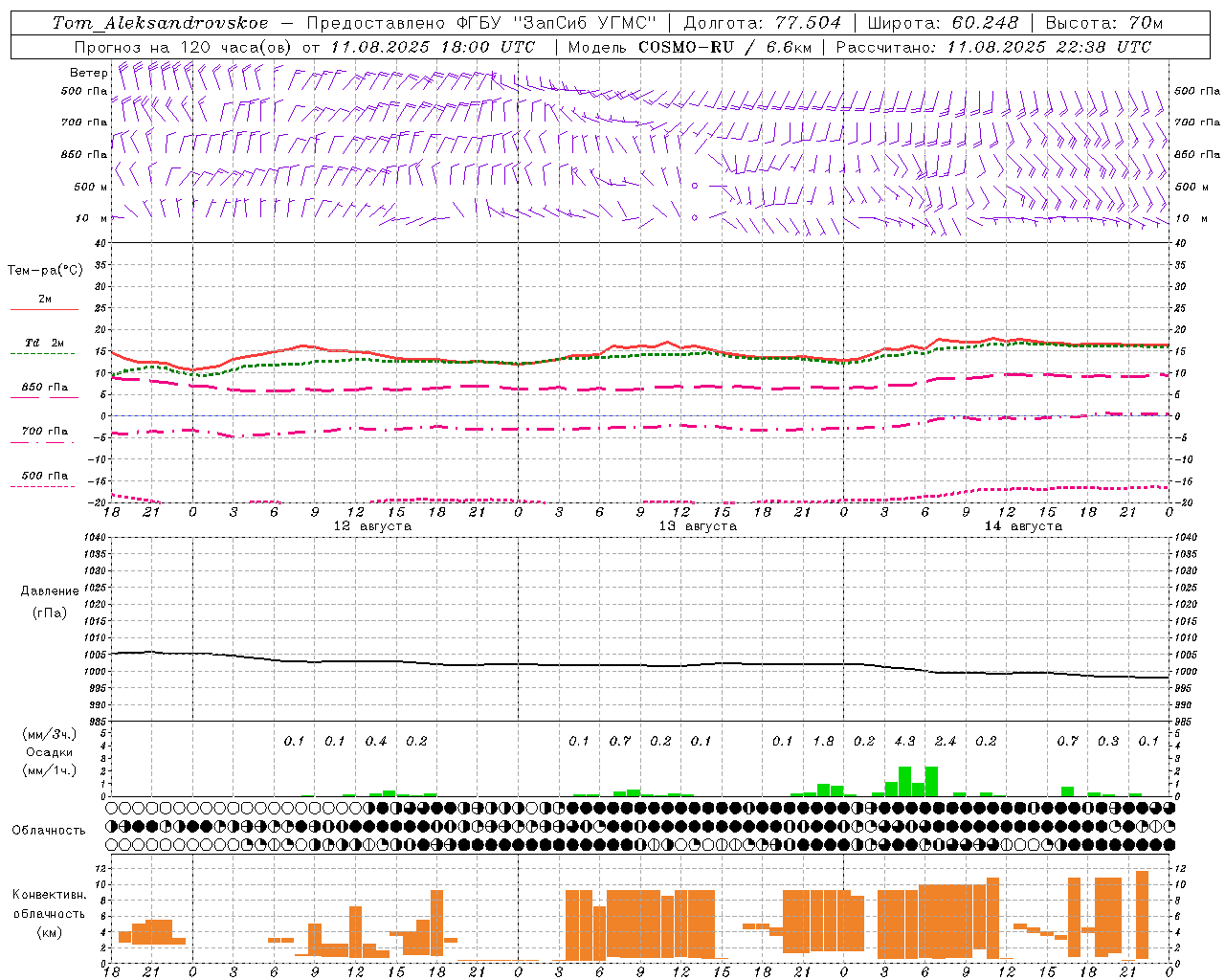Click the precipitation value 4.3
The width and height of the screenshot is (1225, 980).
click(904, 741)
